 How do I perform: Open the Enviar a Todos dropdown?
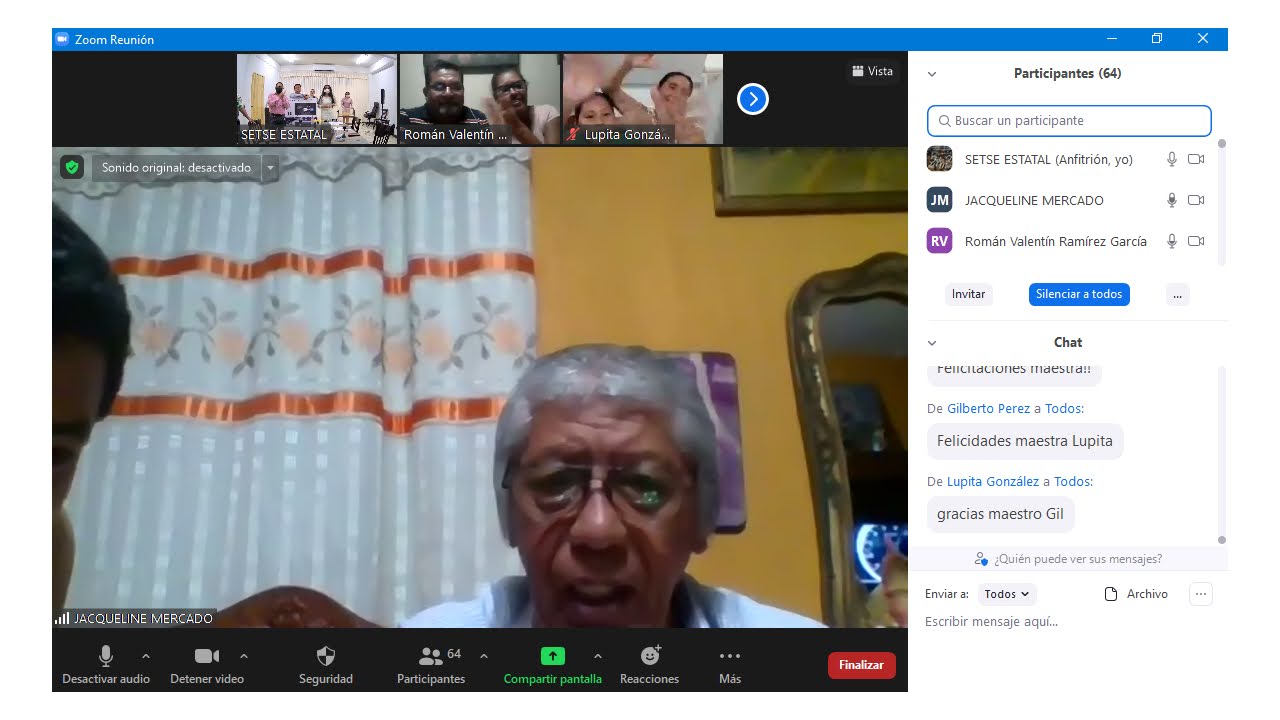click(1006, 594)
